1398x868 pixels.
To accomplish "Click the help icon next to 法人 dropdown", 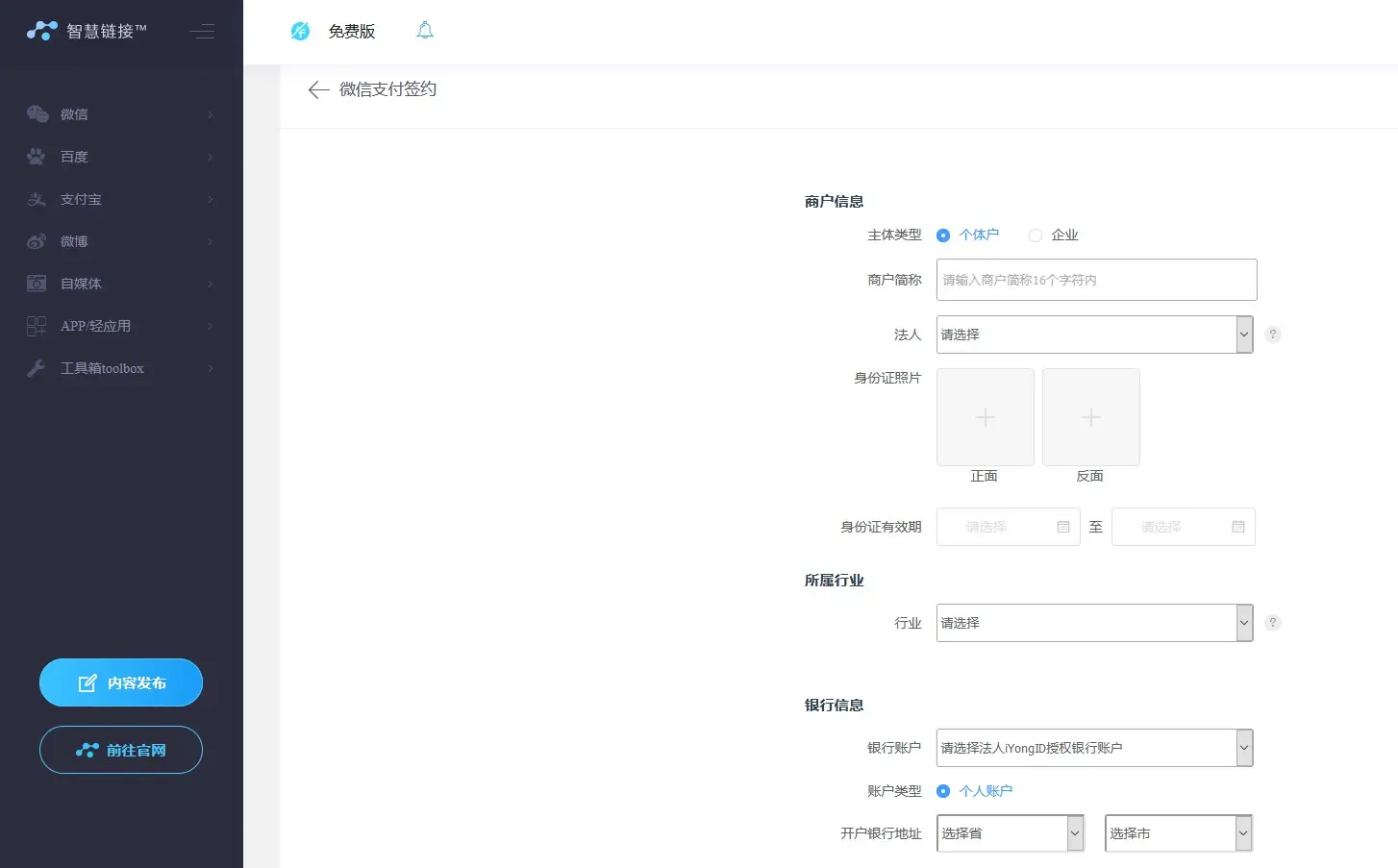I will pos(1273,335).
